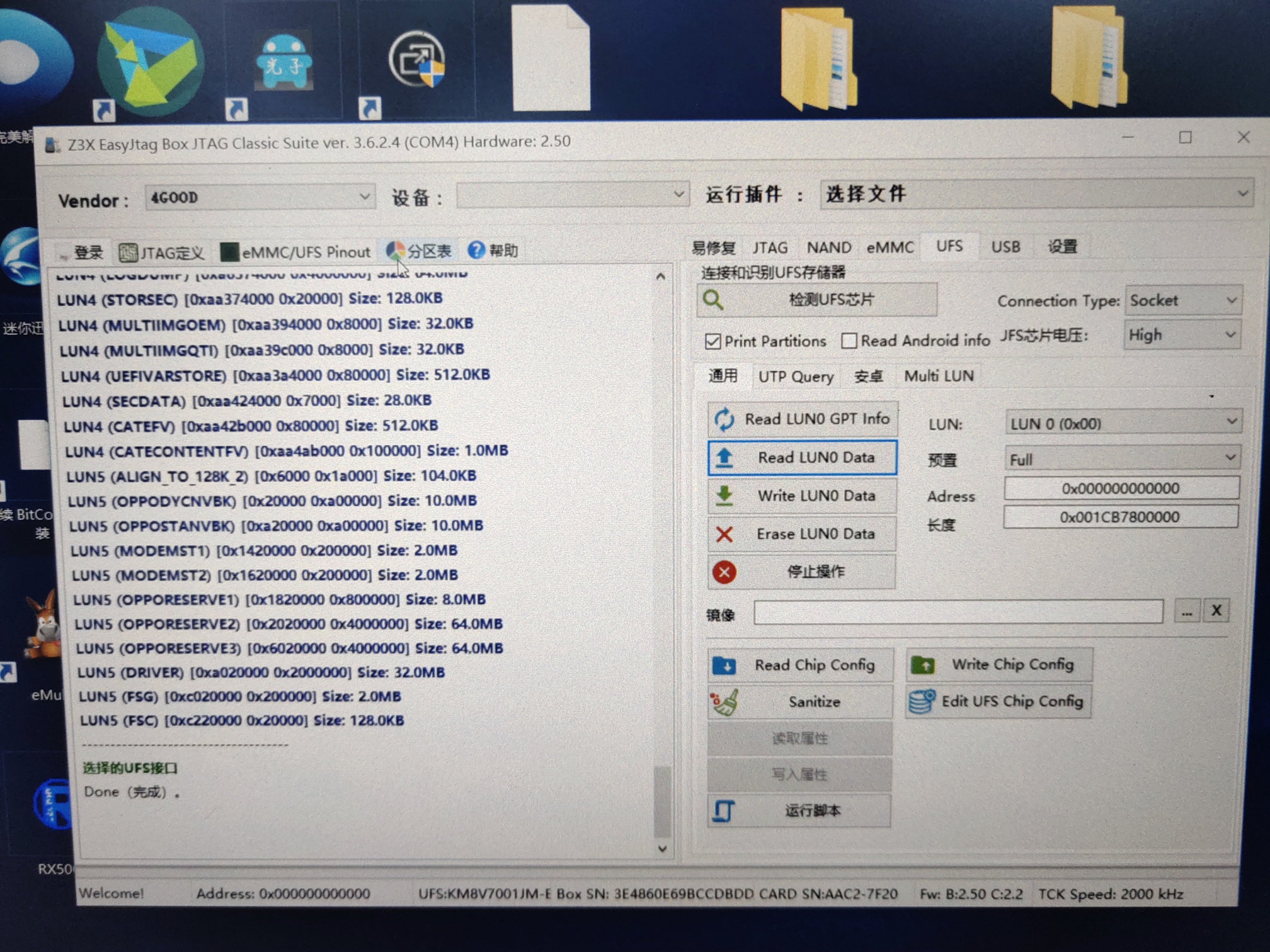Click the green Write LUN0 Data arrow icon
1270x952 pixels.
pos(724,496)
